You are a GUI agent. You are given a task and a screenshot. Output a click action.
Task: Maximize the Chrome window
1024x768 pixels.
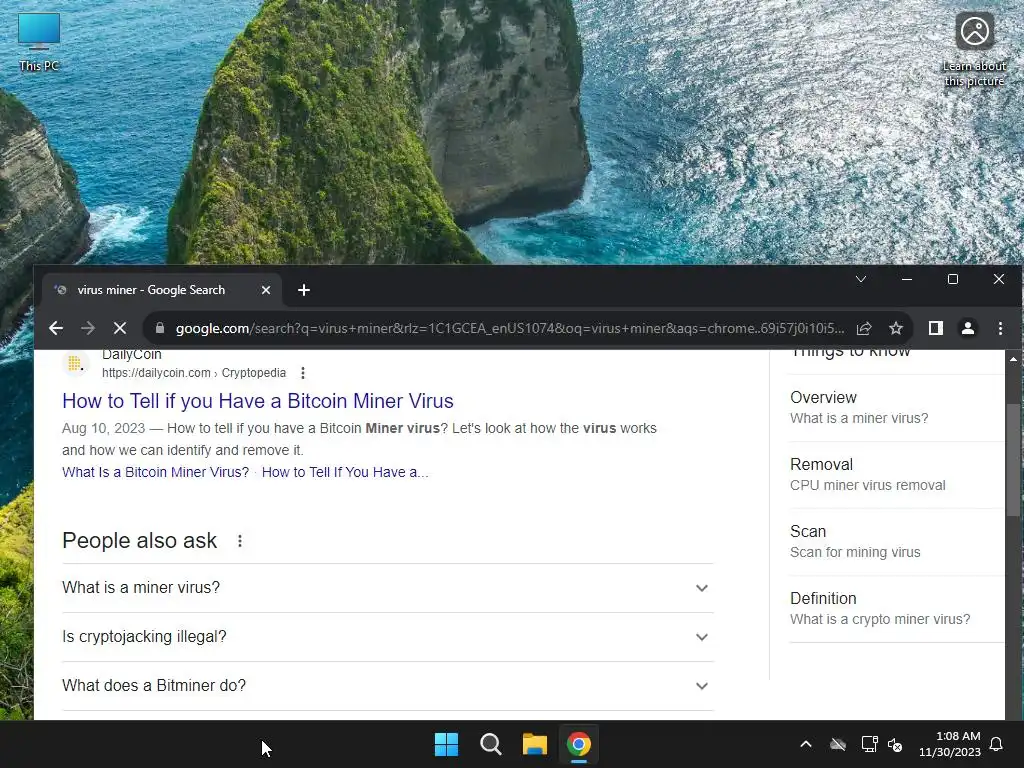click(953, 280)
